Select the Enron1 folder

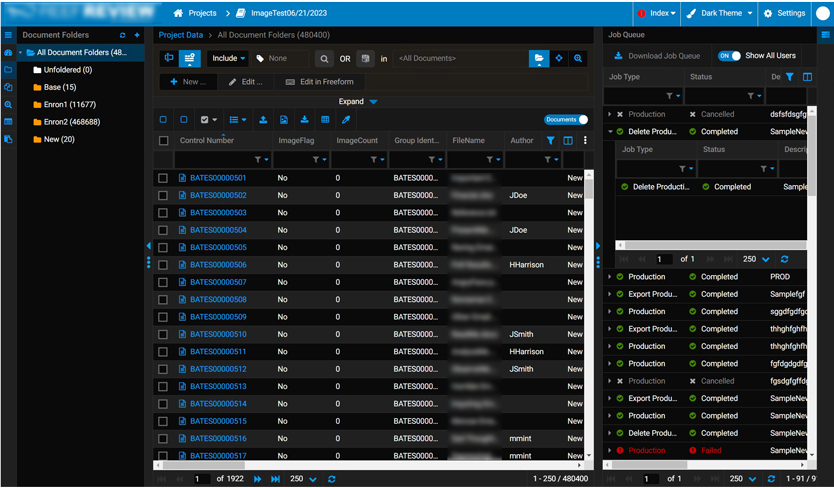[69, 105]
